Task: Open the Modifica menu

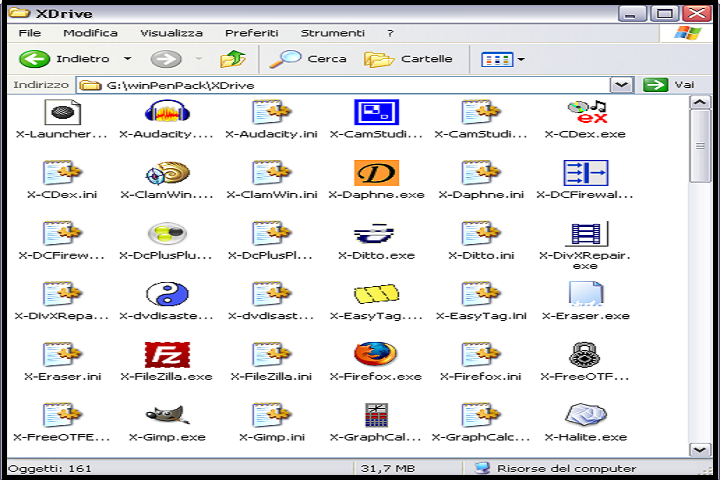Action: (90, 33)
